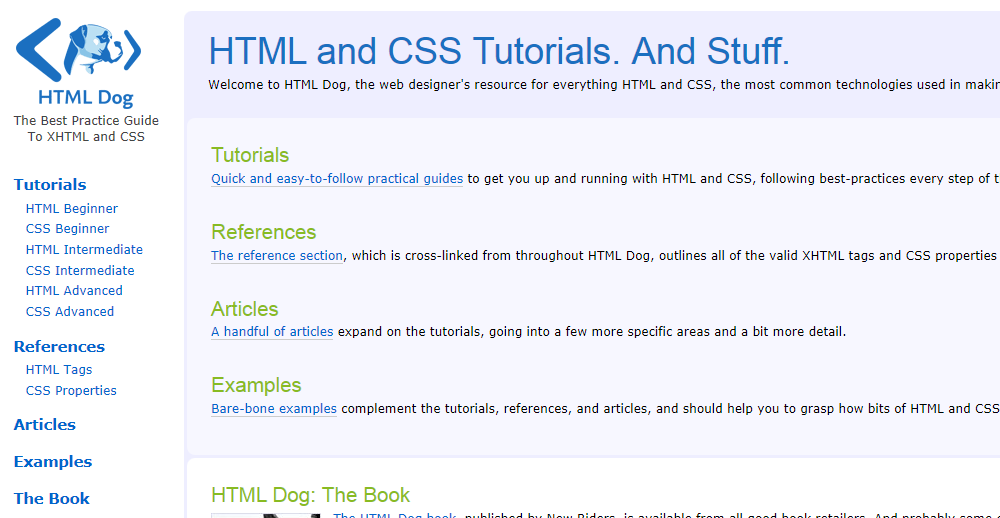Screen dimensions: 1000x518
Task: Open the HTML Tags reference
Action: pyautogui.click(x=59, y=369)
